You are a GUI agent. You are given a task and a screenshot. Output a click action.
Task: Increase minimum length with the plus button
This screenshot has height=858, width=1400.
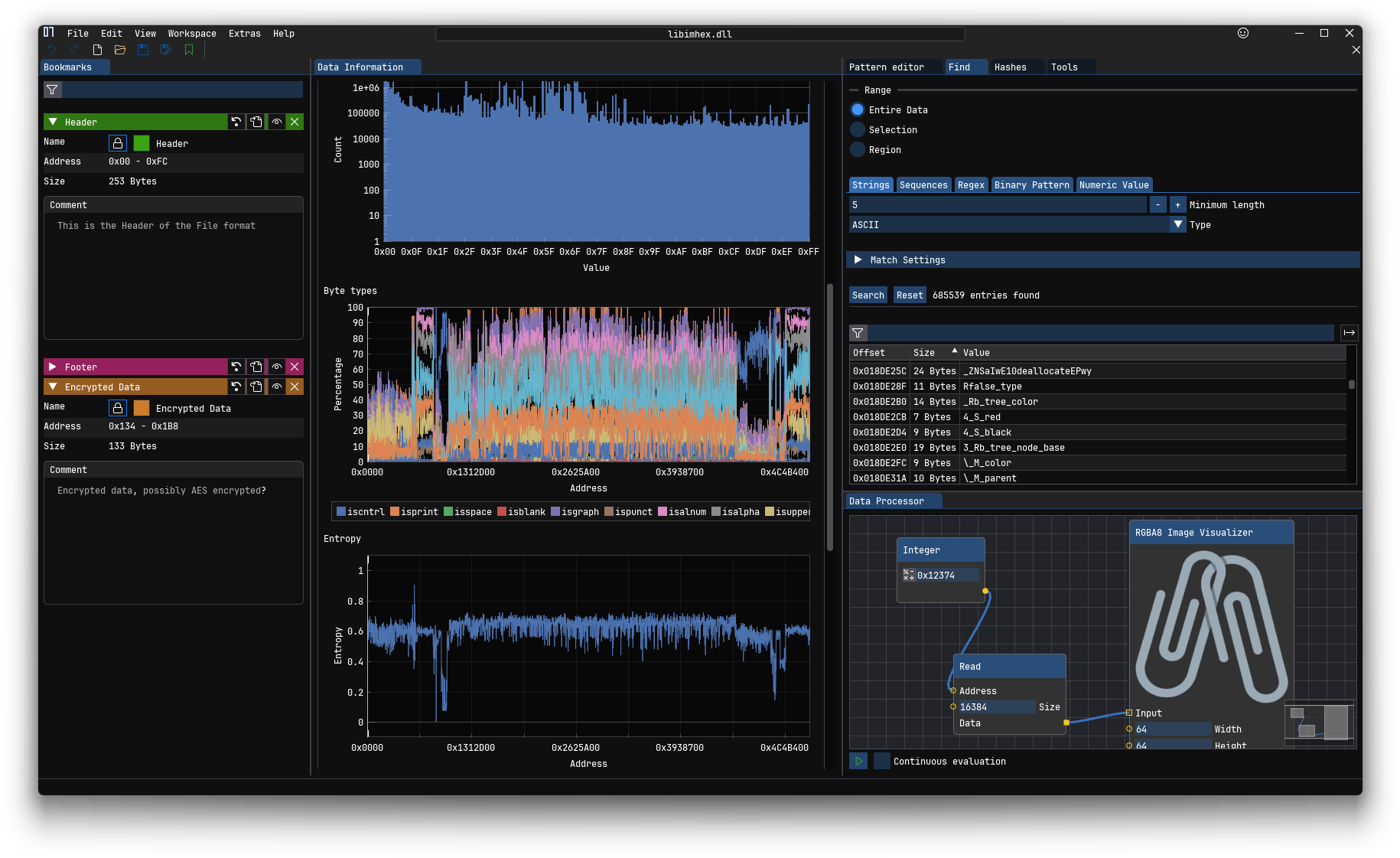(1177, 205)
